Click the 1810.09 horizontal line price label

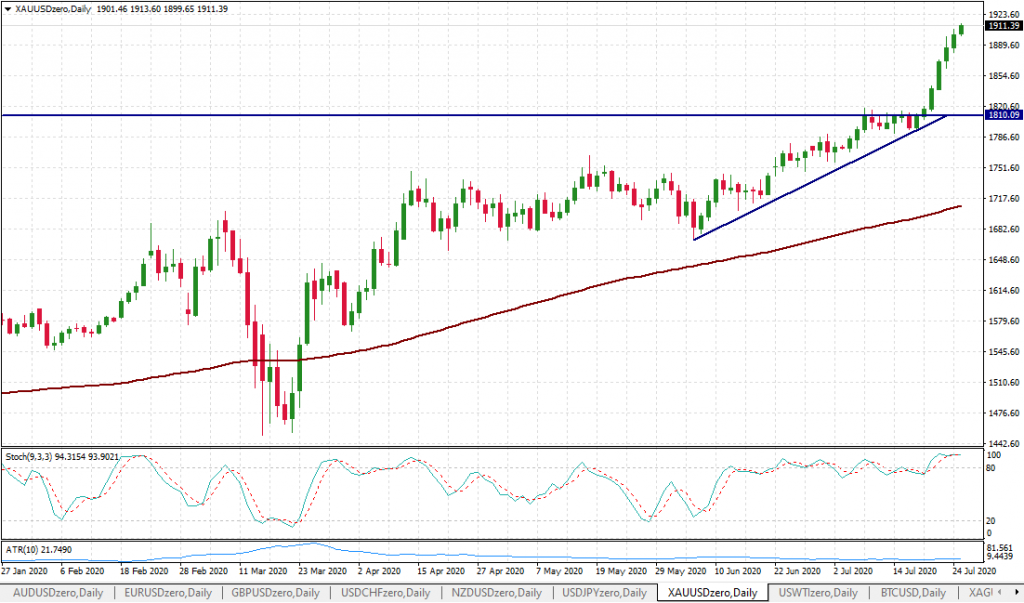(1002, 115)
